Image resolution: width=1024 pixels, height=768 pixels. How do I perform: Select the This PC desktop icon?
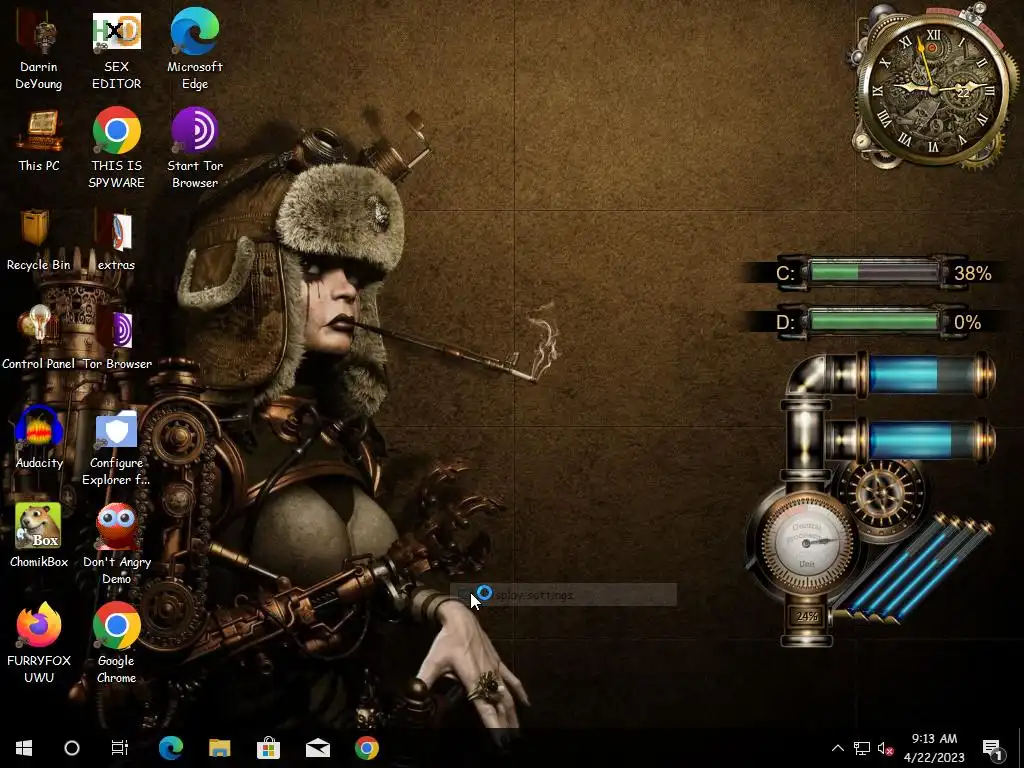pyautogui.click(x=39, y=142)
